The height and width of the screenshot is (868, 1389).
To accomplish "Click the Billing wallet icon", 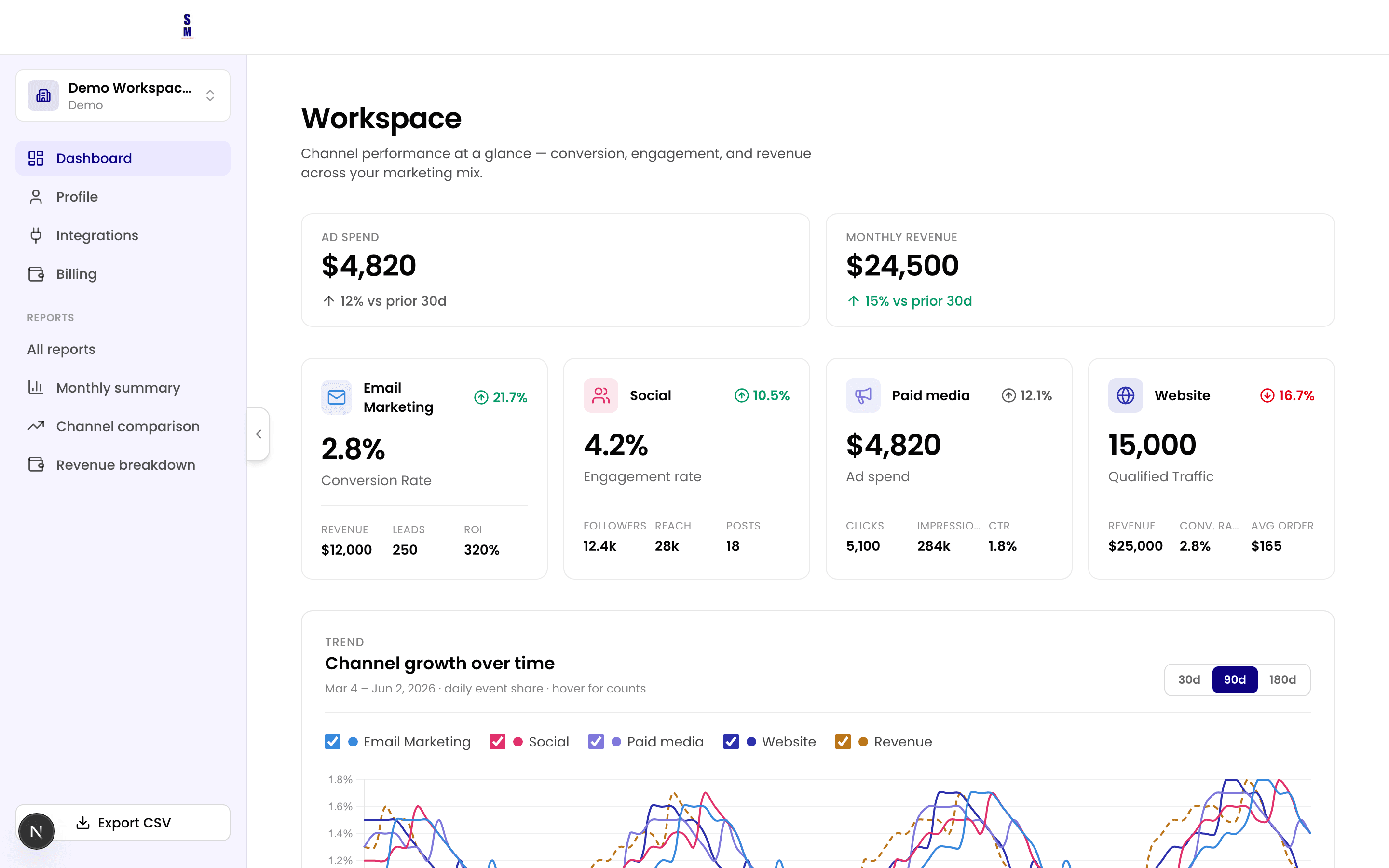I will tap(36, 274).
